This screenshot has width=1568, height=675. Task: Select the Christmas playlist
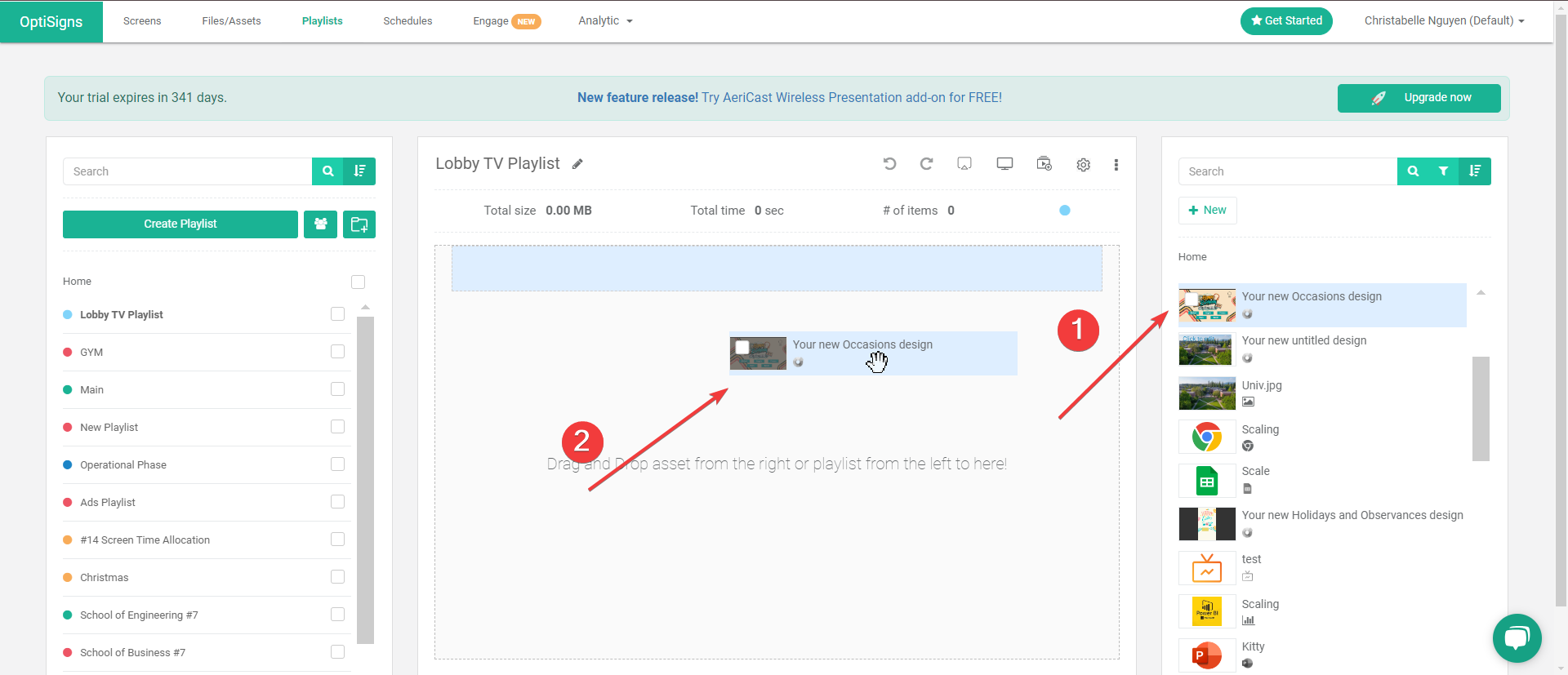104,578
